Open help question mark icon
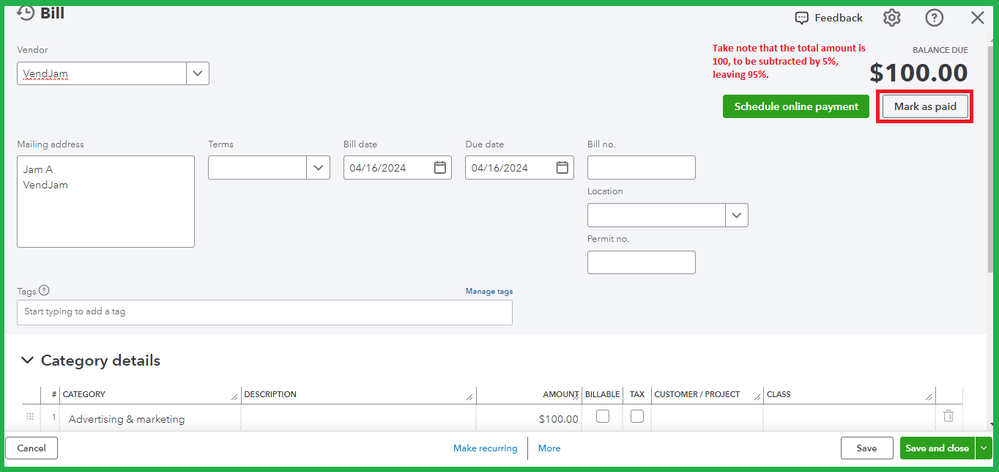Viewport: 999px width, 472px height. click(933, 18)
